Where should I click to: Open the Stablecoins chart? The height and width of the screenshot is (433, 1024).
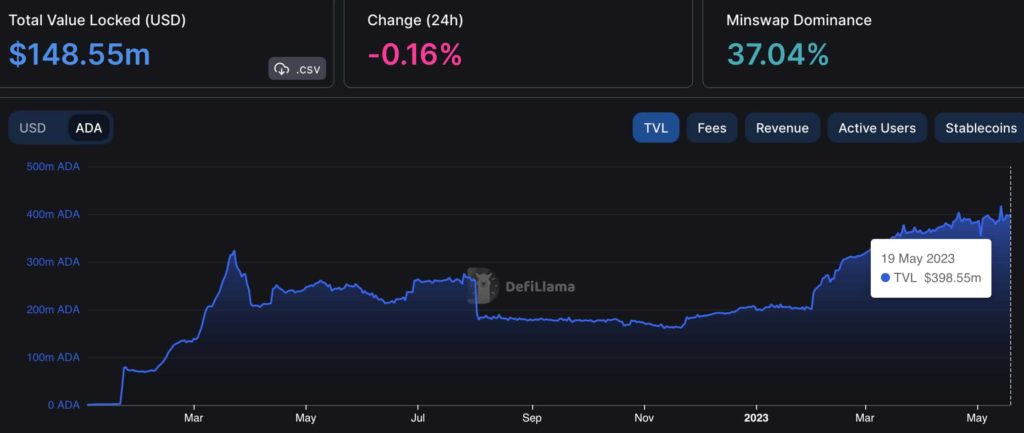pyautogui.click(x=981, y=128)
